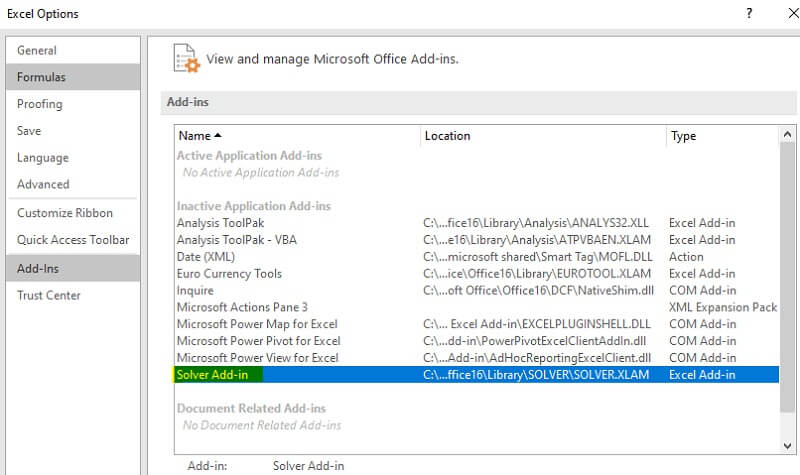Select the Analysis ToolPak - VBA row
The width and height of the screenshot is (800, 475).
pos(477,240)
